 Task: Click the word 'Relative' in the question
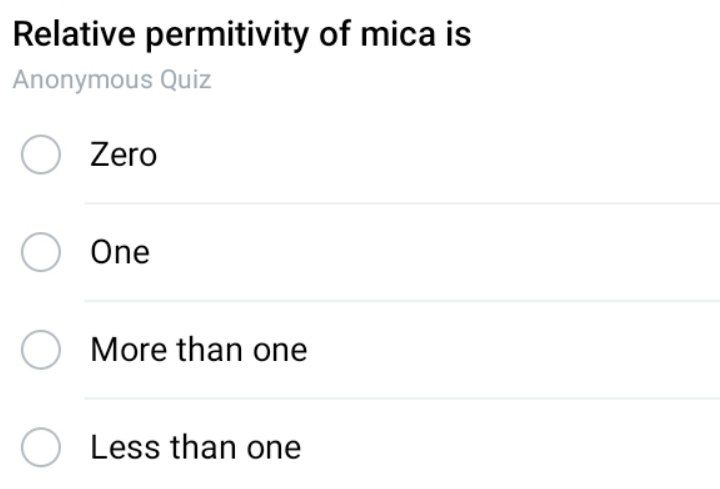coord(74,34)
